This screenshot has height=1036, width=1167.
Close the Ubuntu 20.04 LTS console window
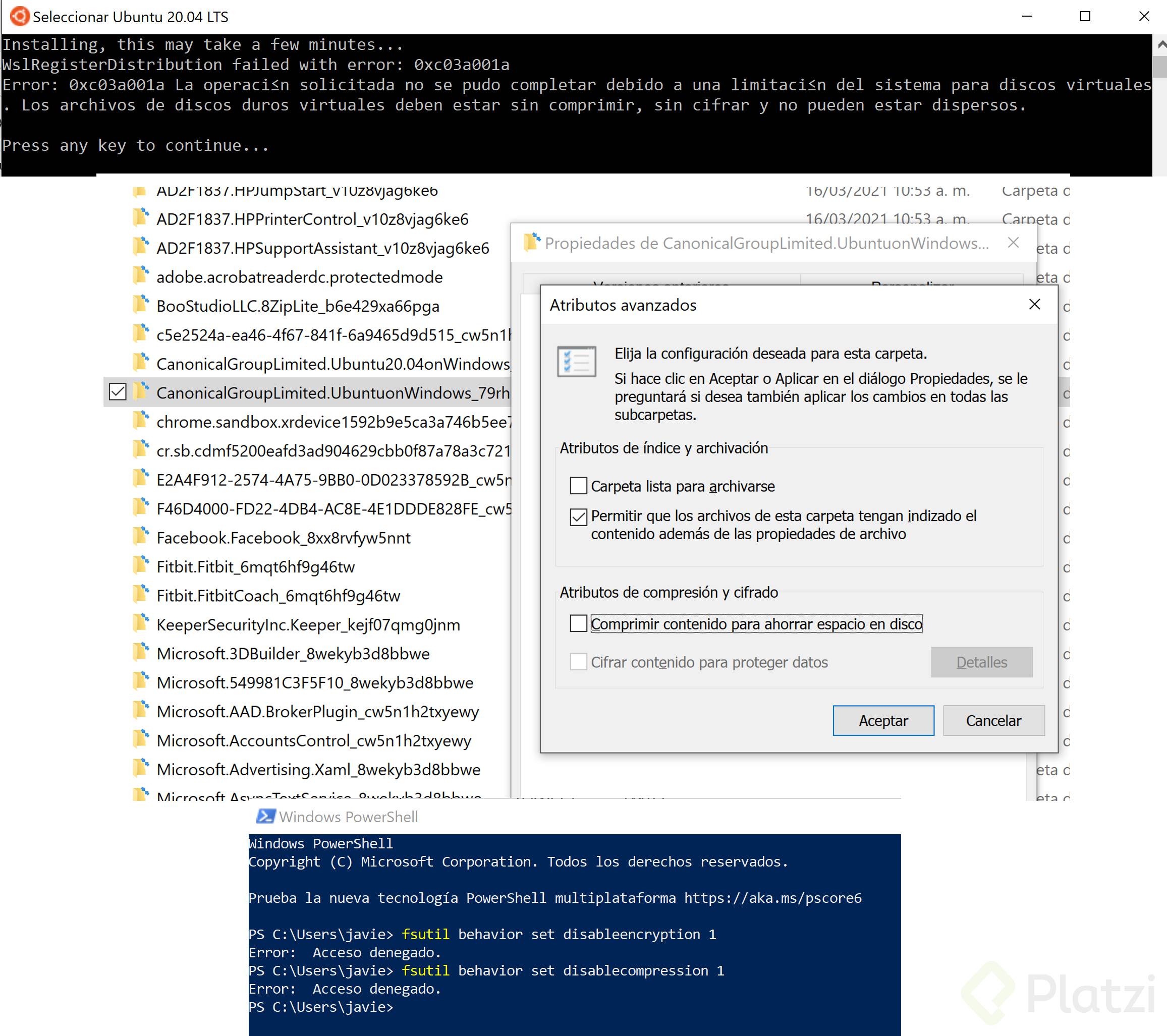(x=1144, y=17)
